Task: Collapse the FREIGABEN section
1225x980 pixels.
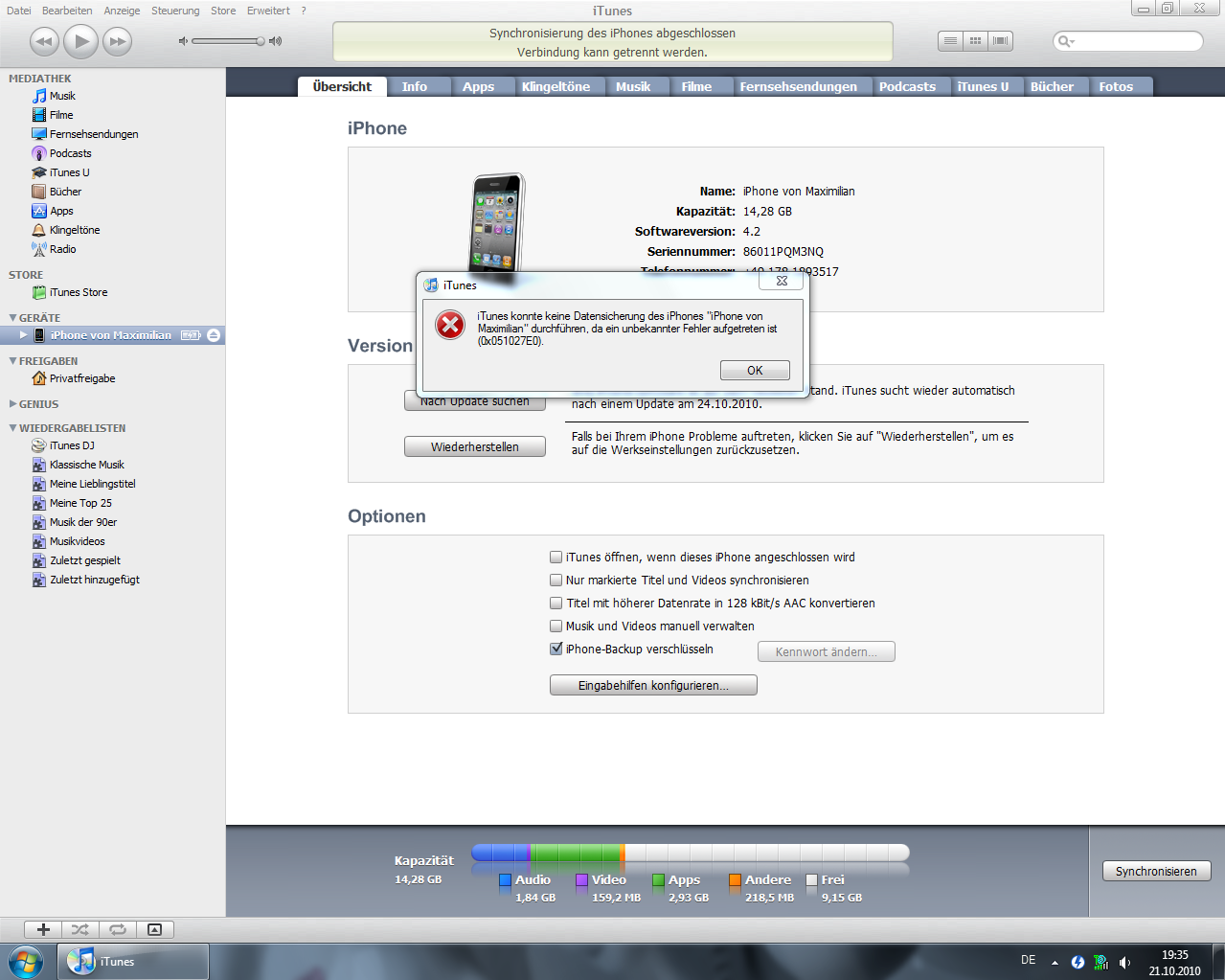Action: pyautogui.click(x=12, y=361)
